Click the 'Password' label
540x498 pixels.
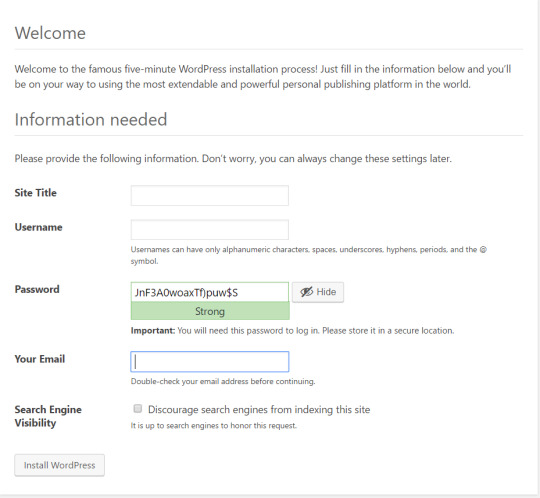point(37,289)
